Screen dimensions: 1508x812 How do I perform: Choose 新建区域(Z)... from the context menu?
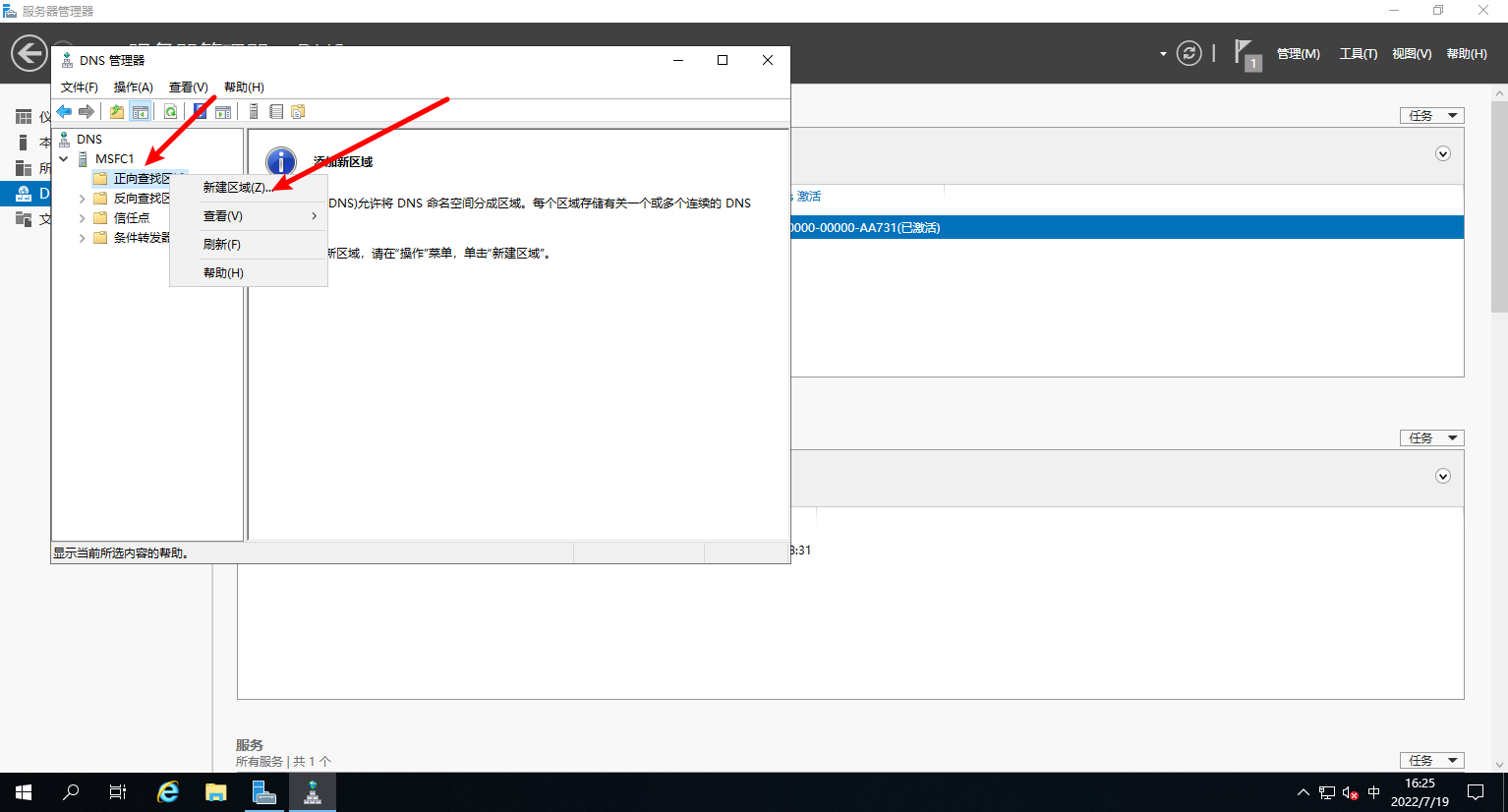(237, 188)
